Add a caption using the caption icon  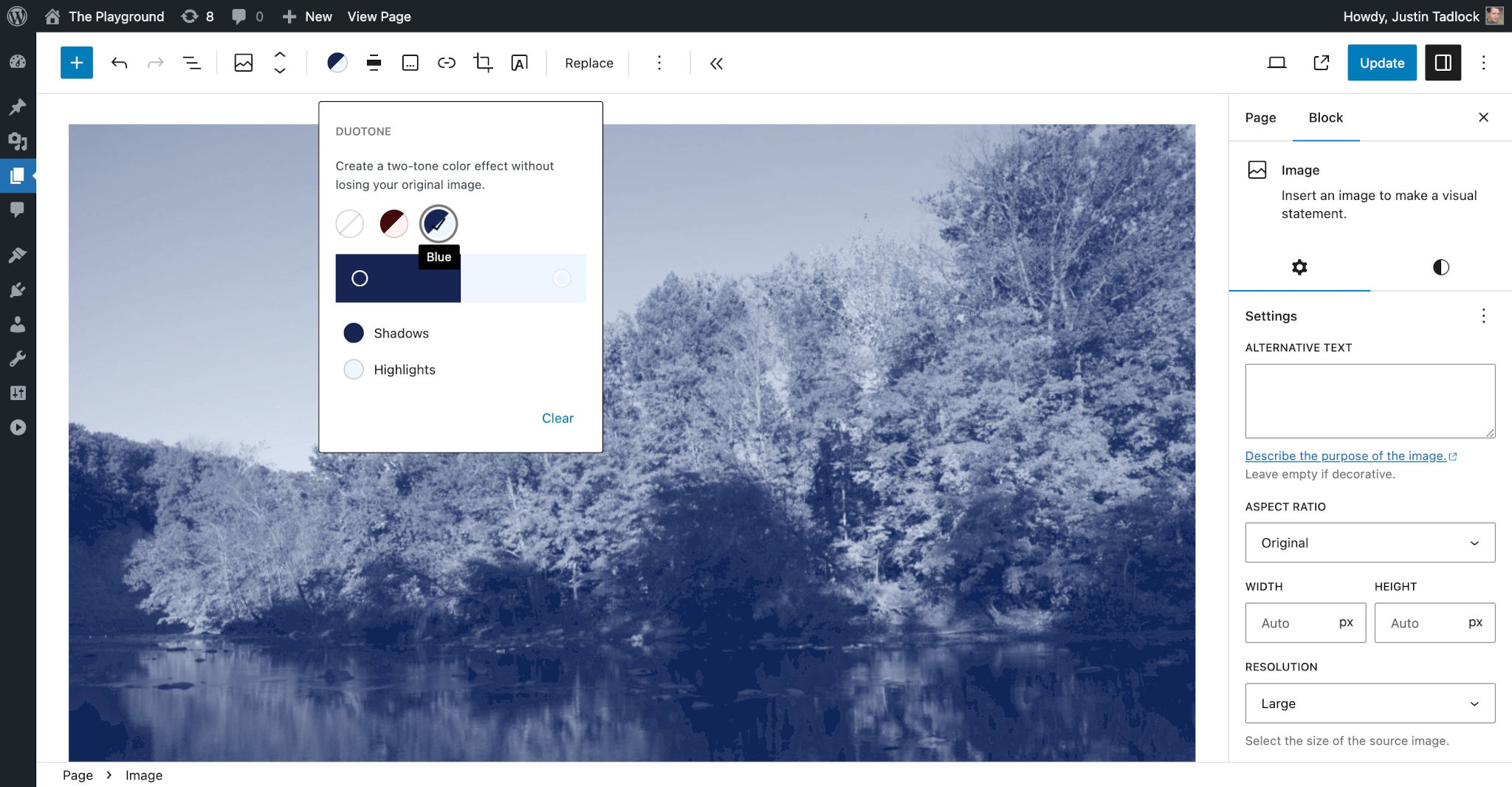pyautogui.click(x=410, y=63)
